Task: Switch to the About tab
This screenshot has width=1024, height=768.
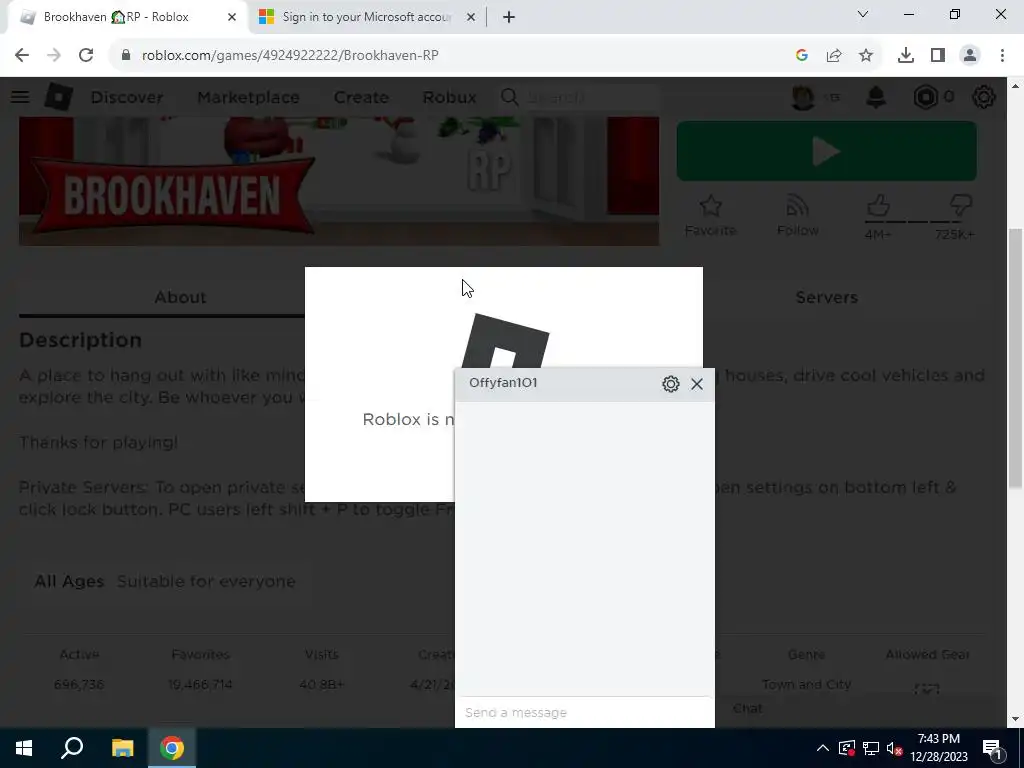Action: 180,297
